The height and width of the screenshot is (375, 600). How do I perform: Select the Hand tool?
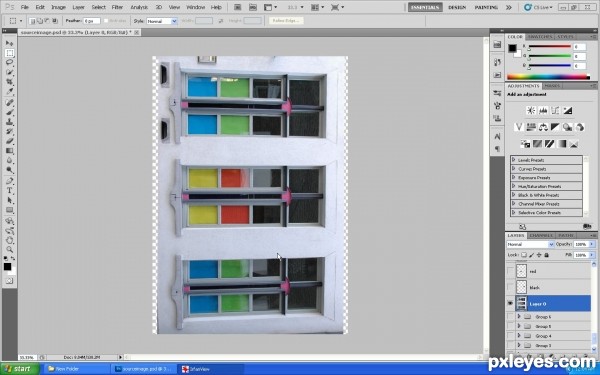(10, 240)
